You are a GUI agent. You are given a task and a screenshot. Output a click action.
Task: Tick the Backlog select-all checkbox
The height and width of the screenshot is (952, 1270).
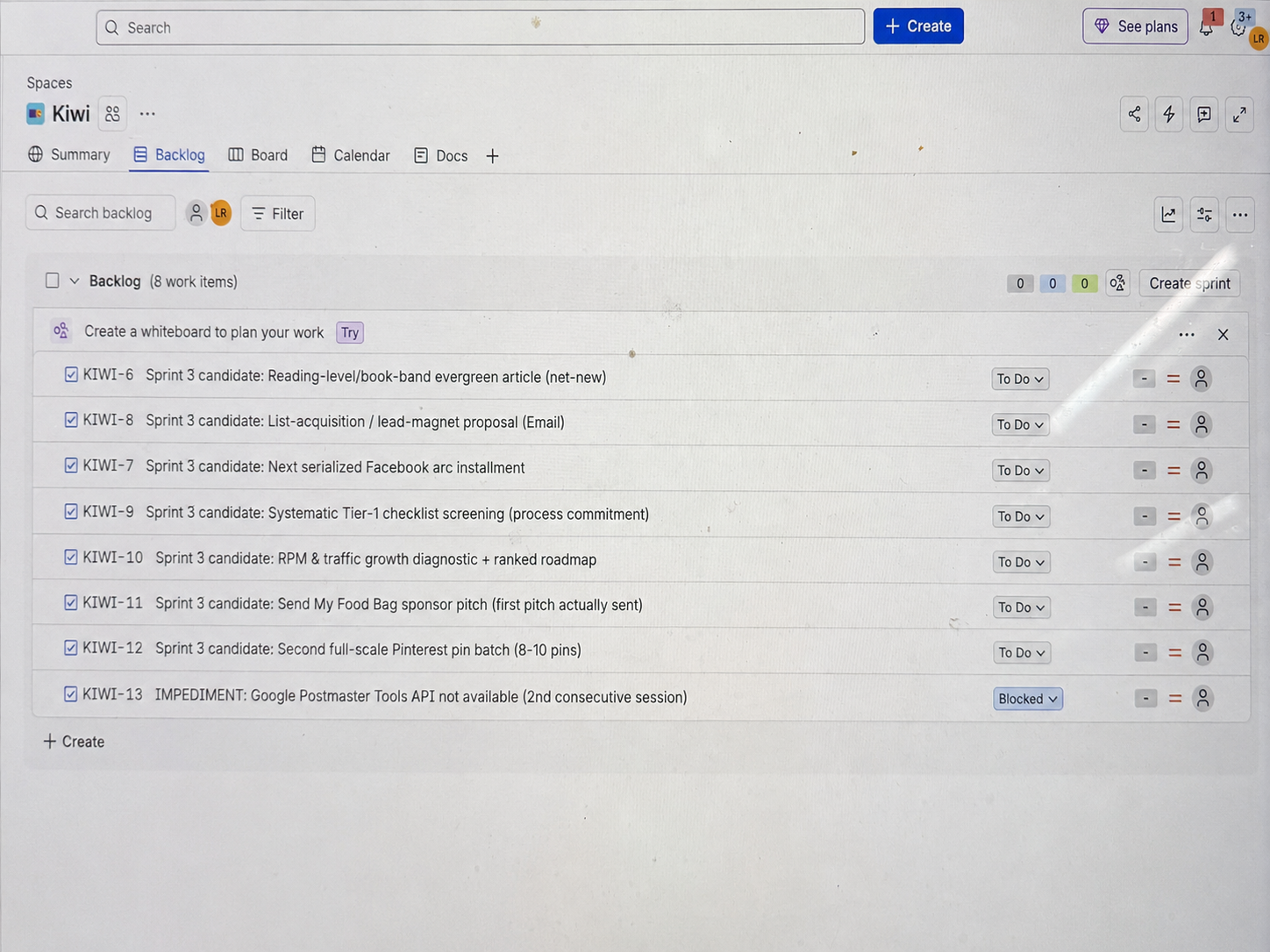pyautogui.click(x=53, y=281)
